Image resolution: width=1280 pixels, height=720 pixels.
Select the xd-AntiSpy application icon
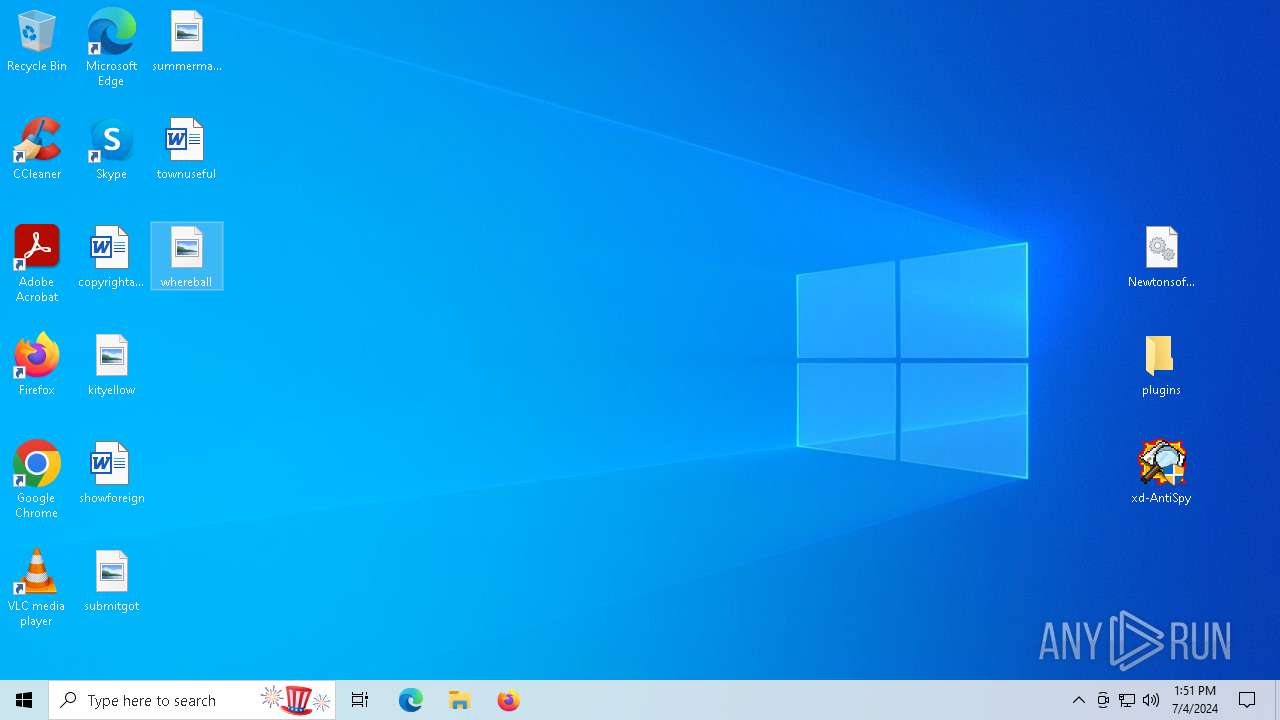pyautogui.click(x=1161, y=474)
